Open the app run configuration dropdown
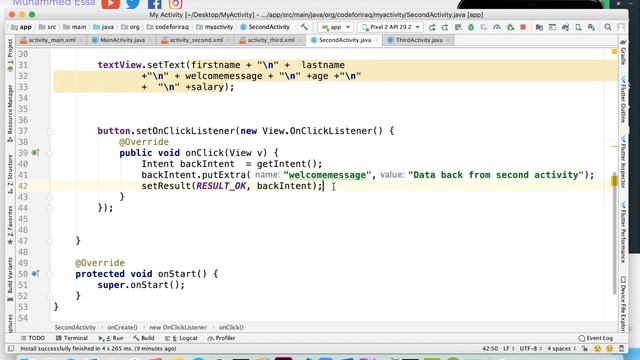This screenshot has width=640, height=360. (336, 27)
